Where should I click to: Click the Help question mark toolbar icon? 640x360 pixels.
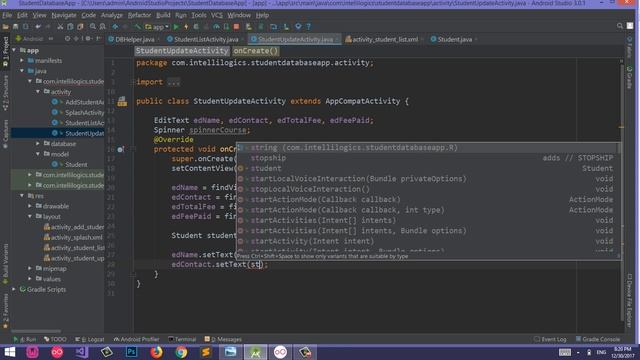[309, 27]
